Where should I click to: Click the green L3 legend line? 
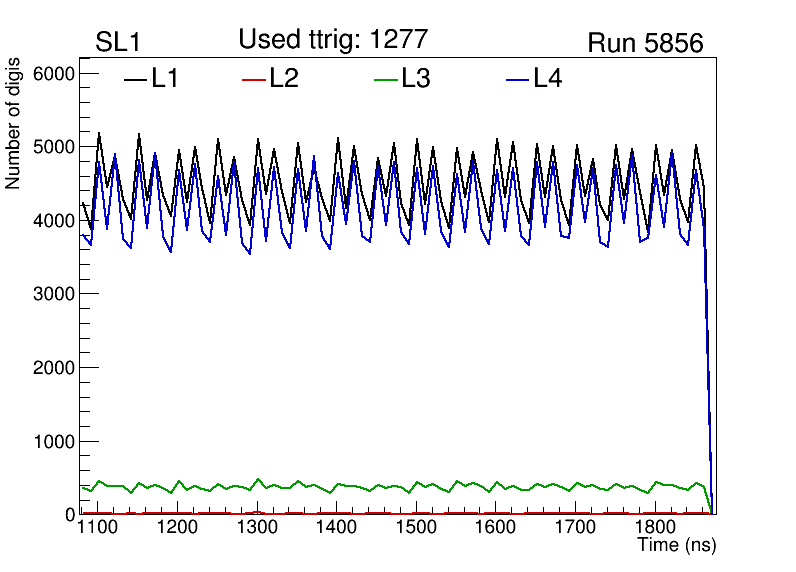(385, 79)
